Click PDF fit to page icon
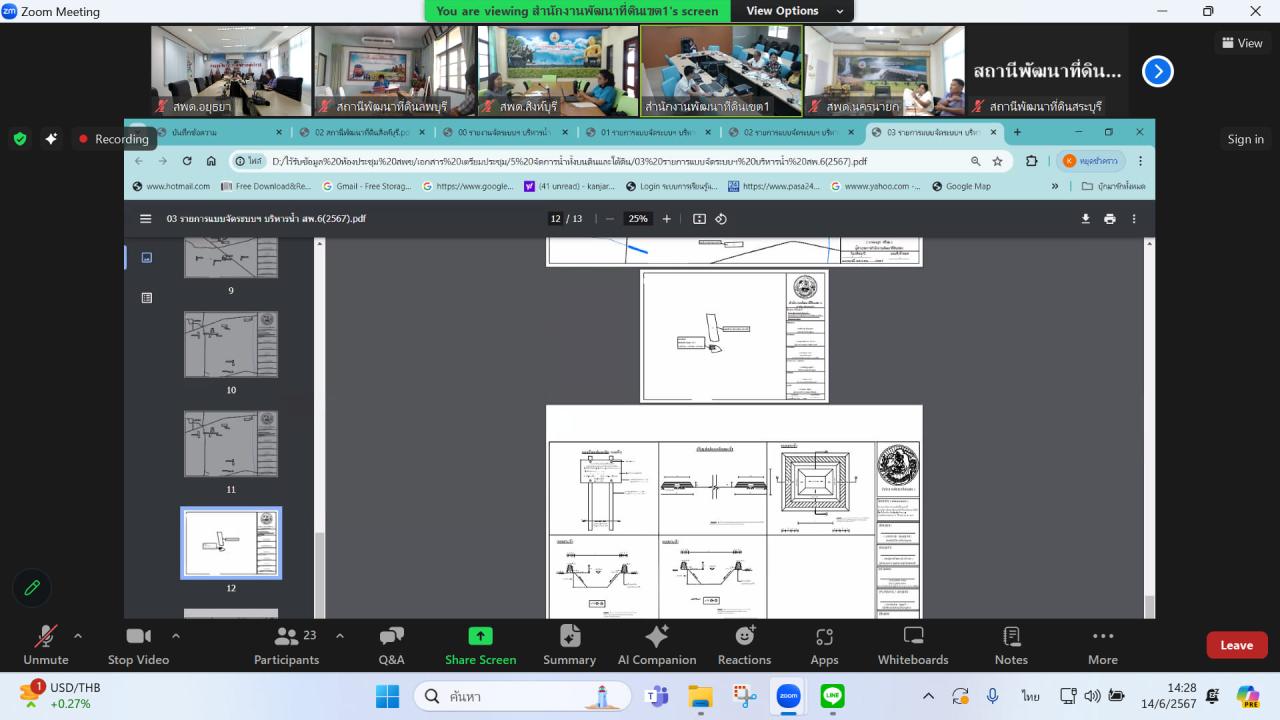The height and width of the screenshot is (720, 1280). 699,219
